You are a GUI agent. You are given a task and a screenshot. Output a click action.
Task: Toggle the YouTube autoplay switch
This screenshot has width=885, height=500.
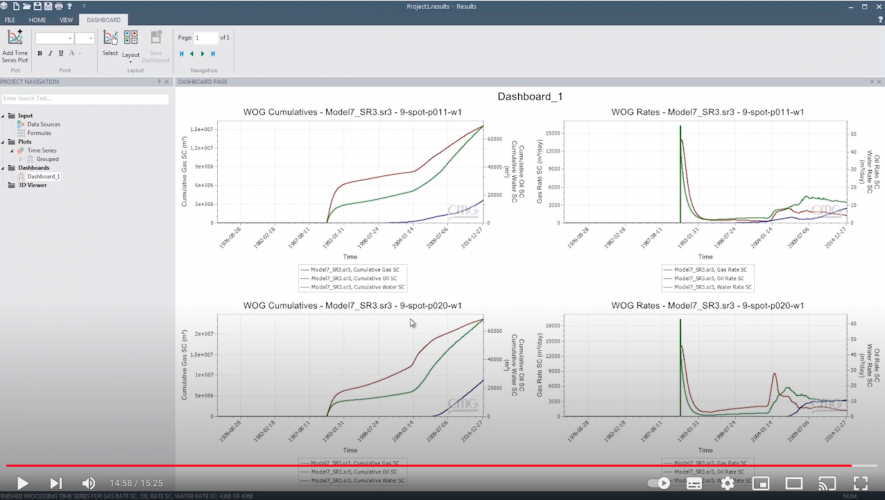click(658, 483)
